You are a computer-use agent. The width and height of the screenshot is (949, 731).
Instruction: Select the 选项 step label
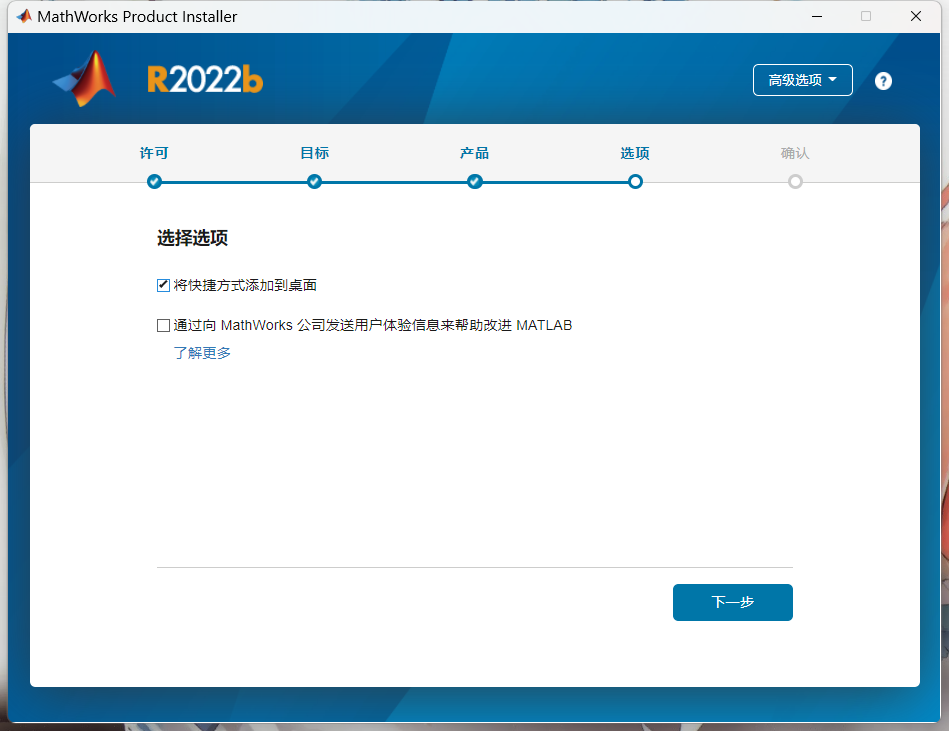tap(635, 153)
